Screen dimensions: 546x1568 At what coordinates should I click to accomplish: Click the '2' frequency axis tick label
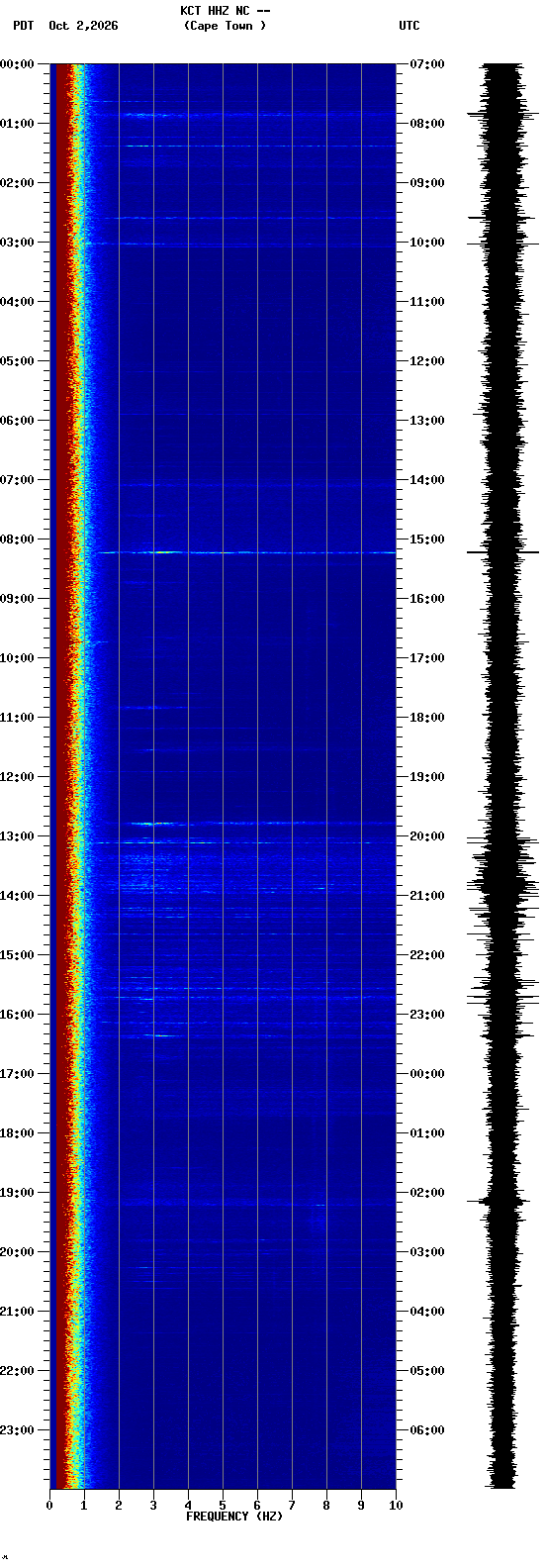(119, 1506)
